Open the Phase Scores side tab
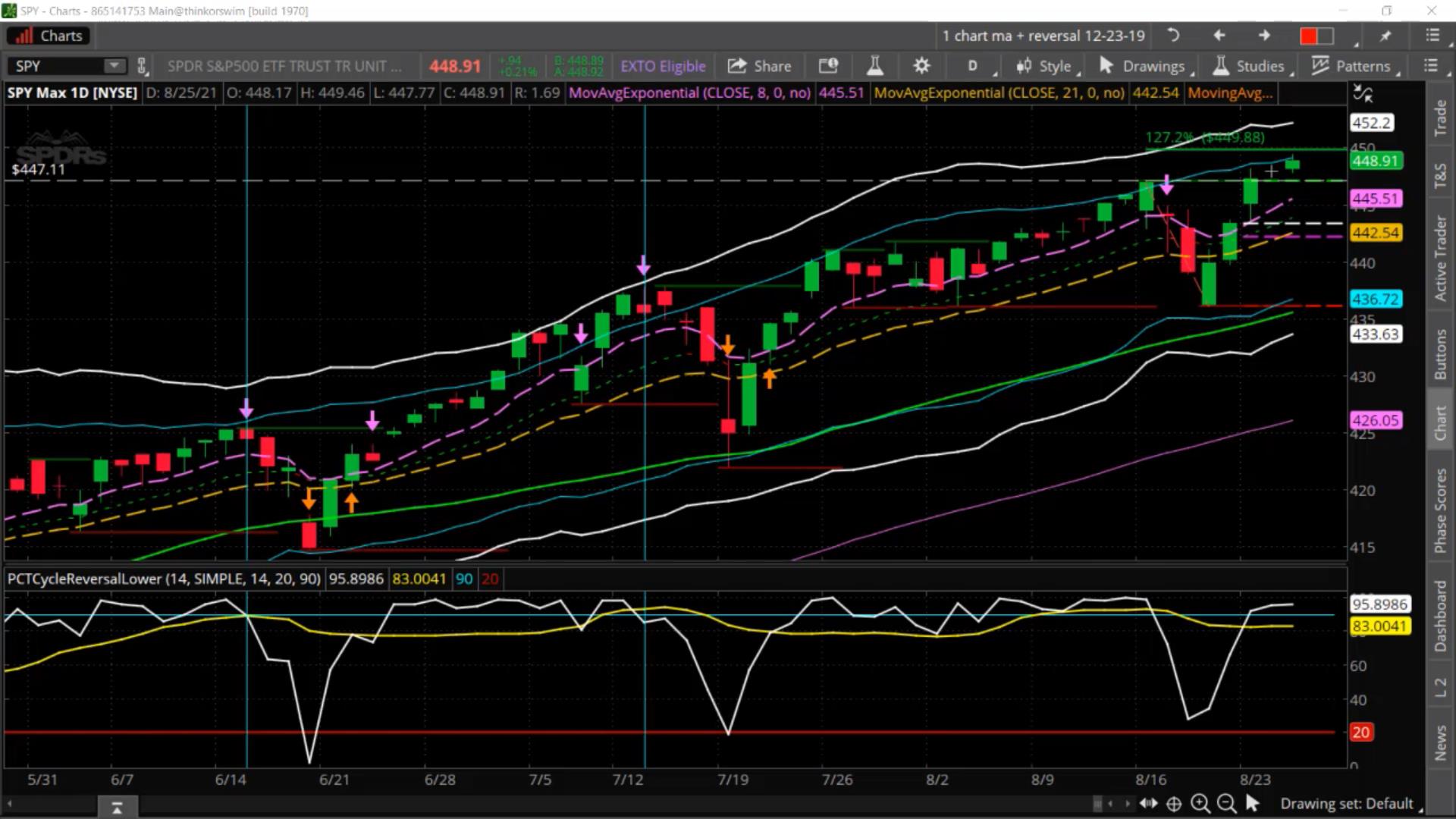Viewport: 1456px width, 819px height. coord(1440,510)
